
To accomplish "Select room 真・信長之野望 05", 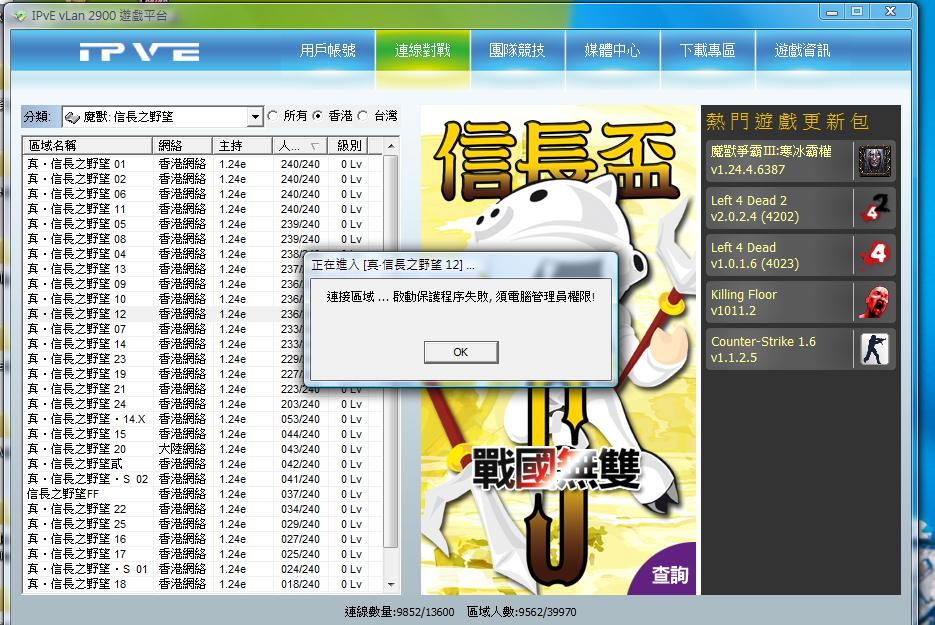I will [x=203, y=224].
